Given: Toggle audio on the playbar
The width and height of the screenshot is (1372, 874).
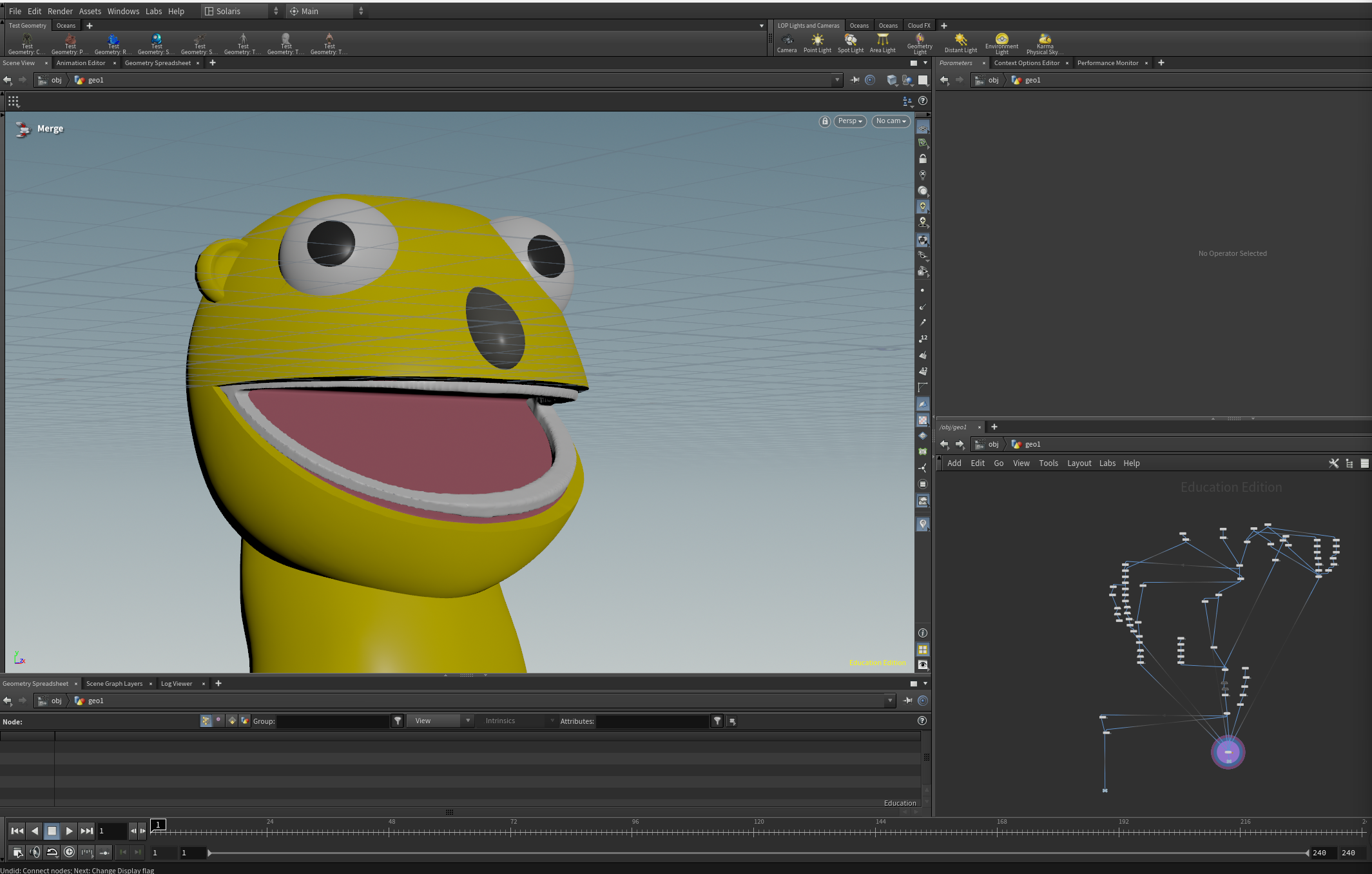Looking at the screenshot, I should point(35,852).
